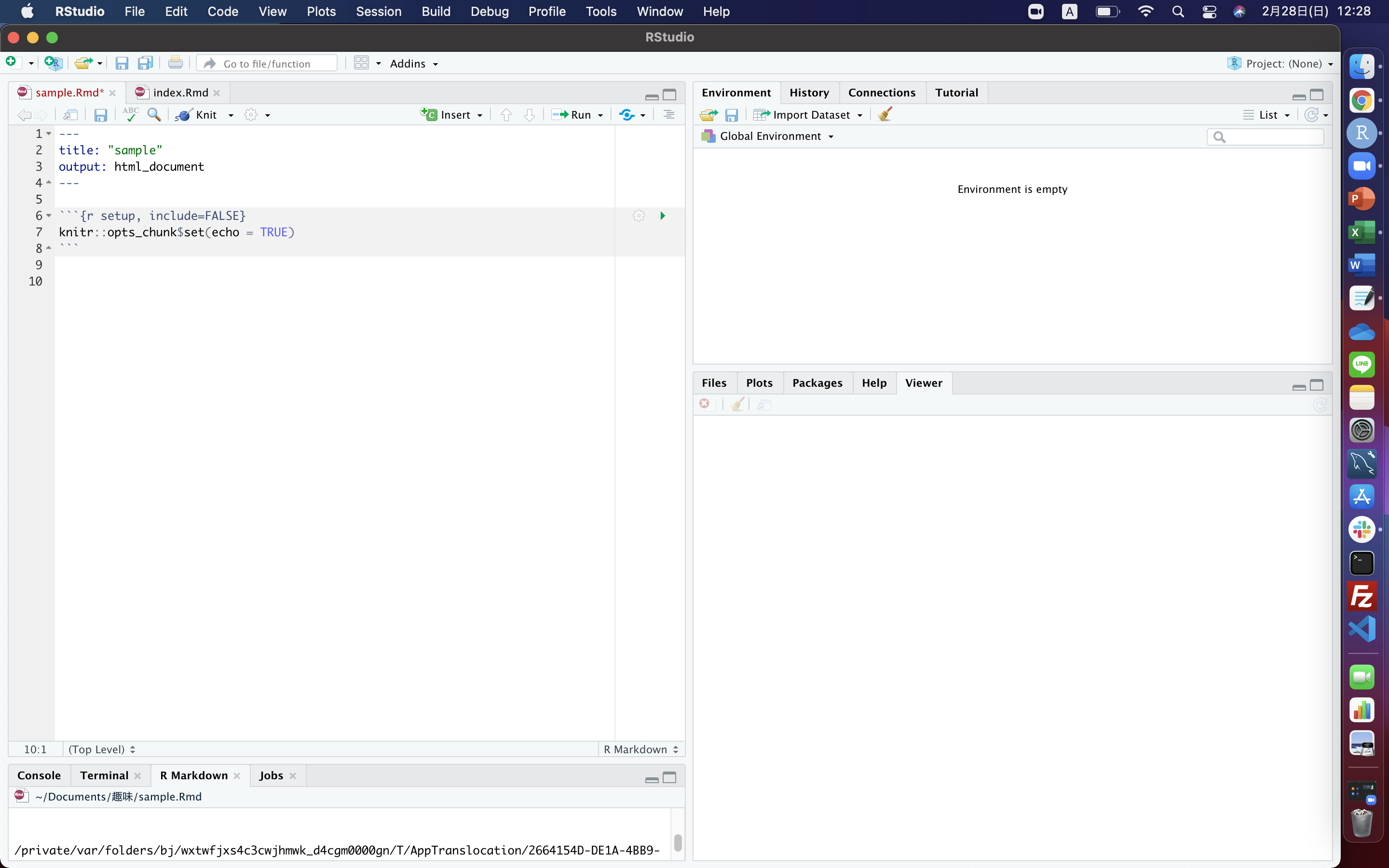Switch to the Terminal tab
1389x868 pixels.
[104, 775]
